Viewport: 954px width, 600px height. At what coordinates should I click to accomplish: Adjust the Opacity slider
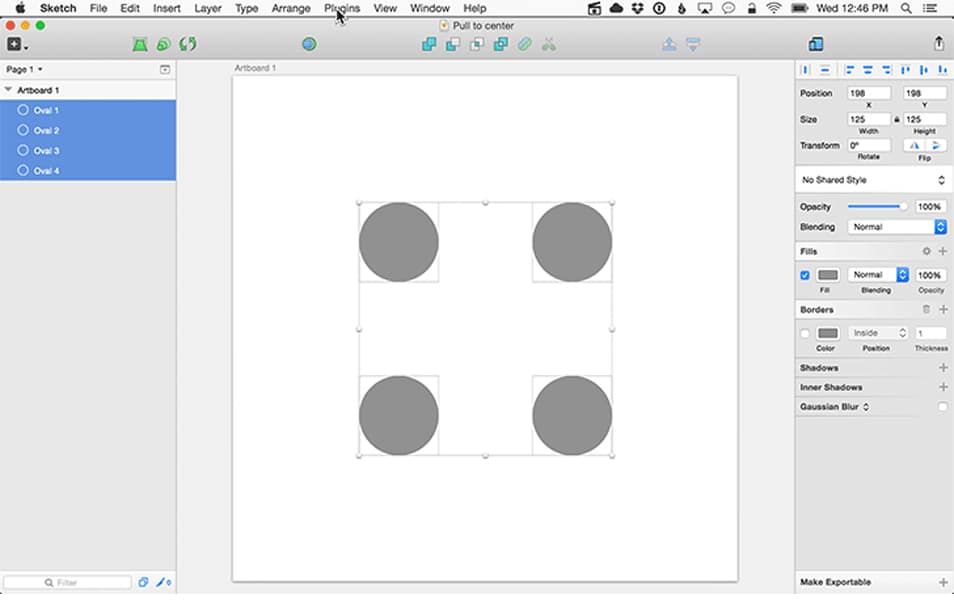[877, 207]
